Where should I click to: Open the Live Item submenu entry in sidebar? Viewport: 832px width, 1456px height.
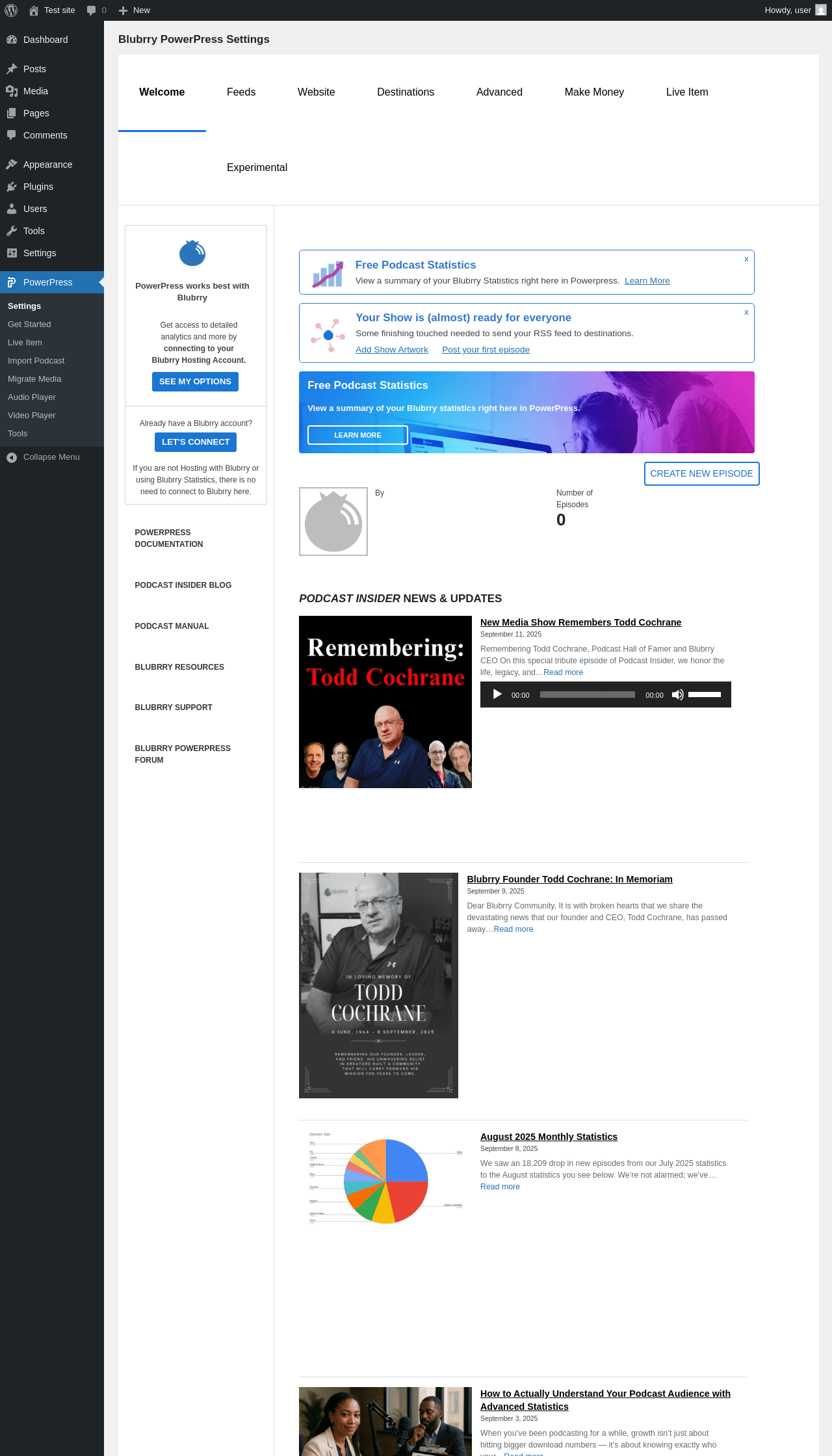pyautogui.click(x=25, y=343)
